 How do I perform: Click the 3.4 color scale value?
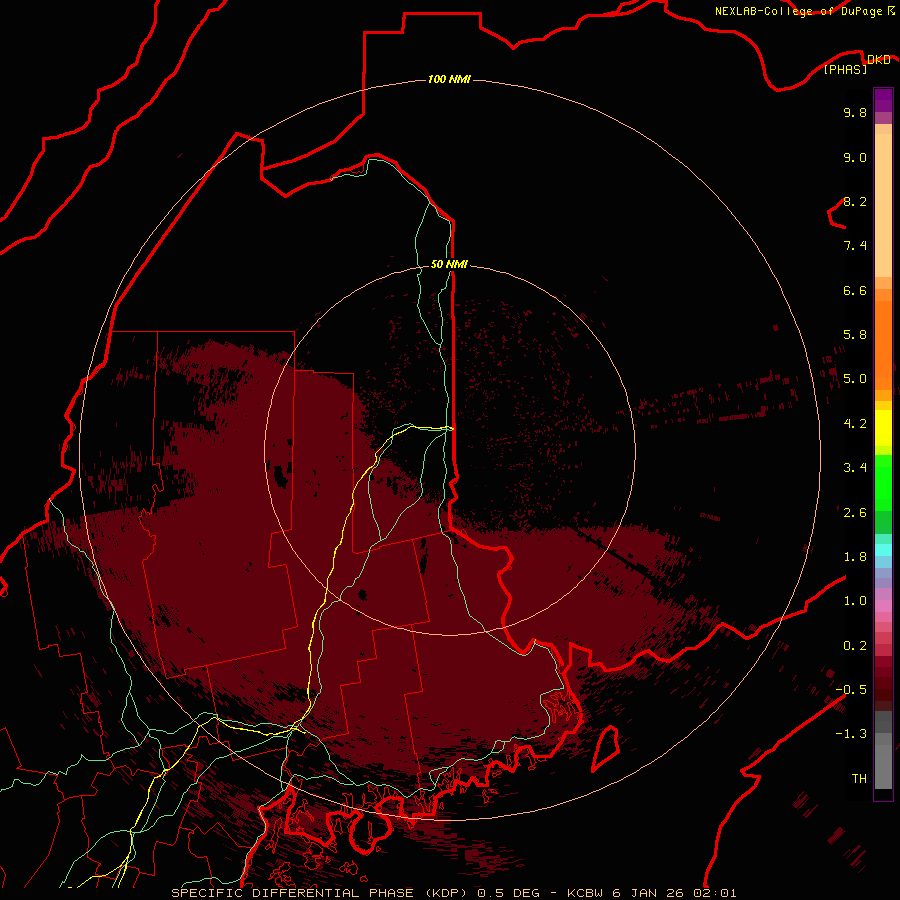[x=855, y=468]
